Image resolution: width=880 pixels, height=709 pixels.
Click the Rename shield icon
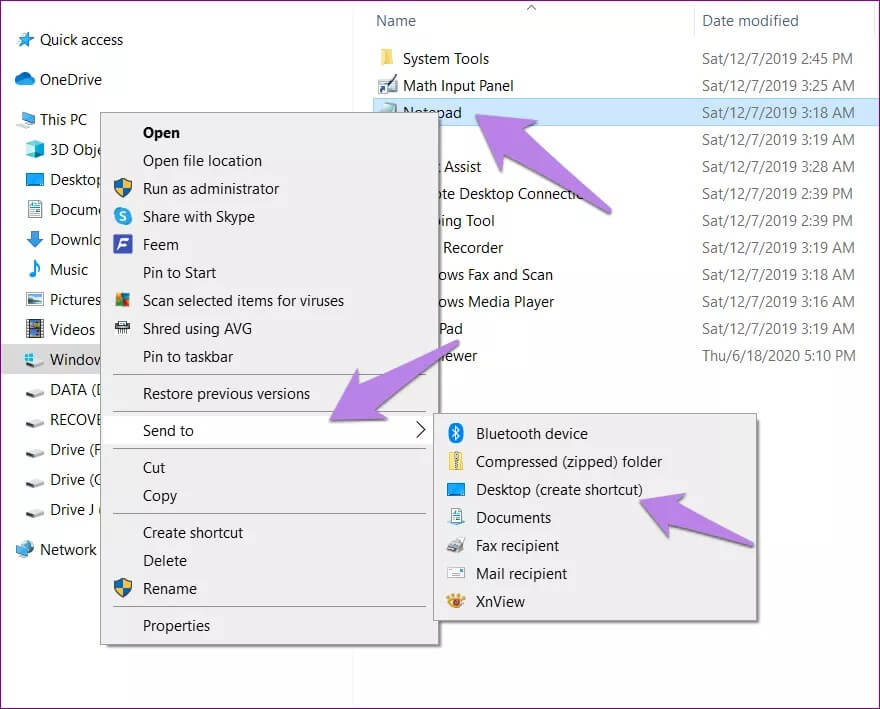point(123,588)
